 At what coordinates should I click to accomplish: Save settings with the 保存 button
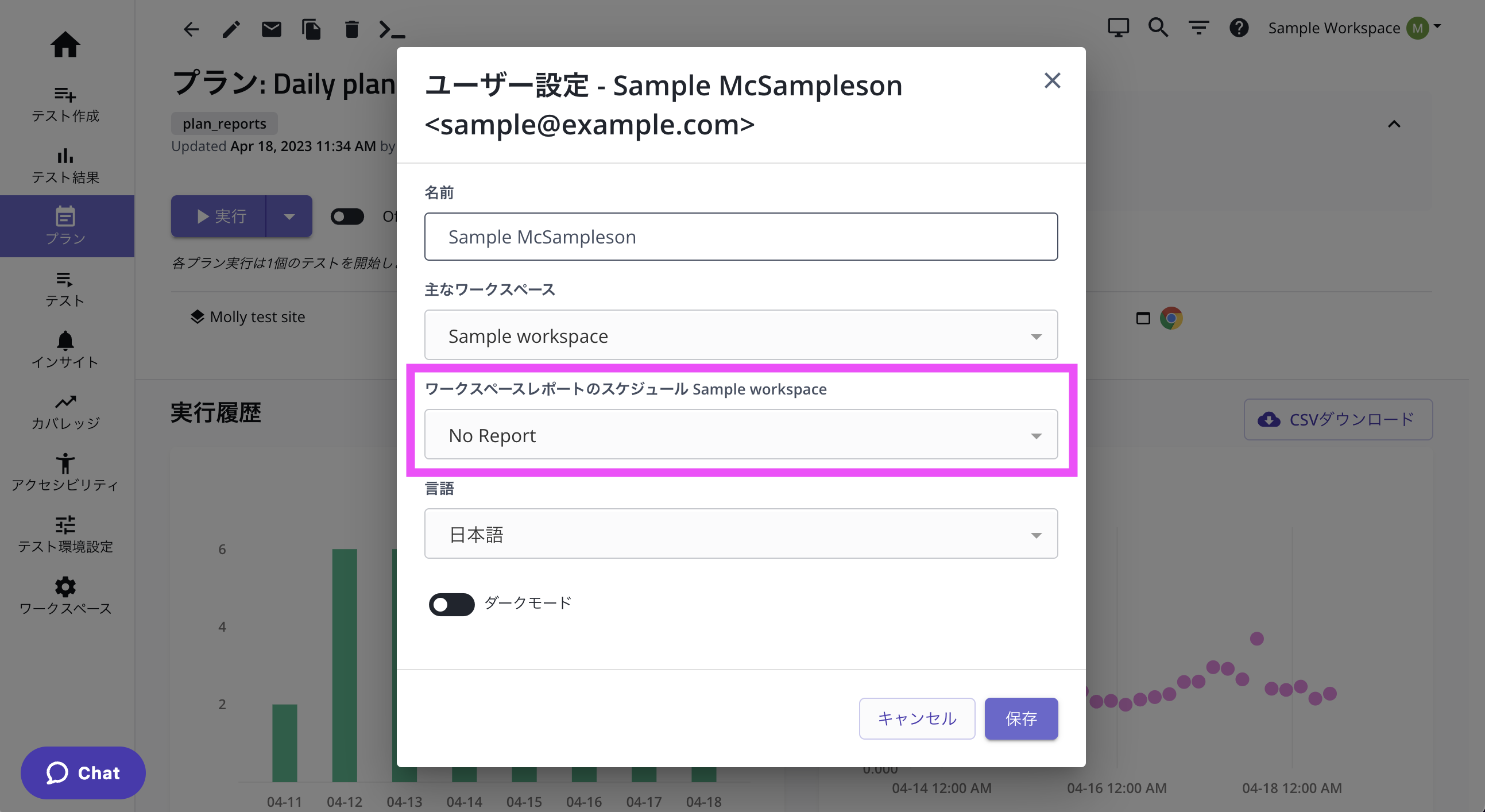pyautogui.click(x=1021, y=718)
